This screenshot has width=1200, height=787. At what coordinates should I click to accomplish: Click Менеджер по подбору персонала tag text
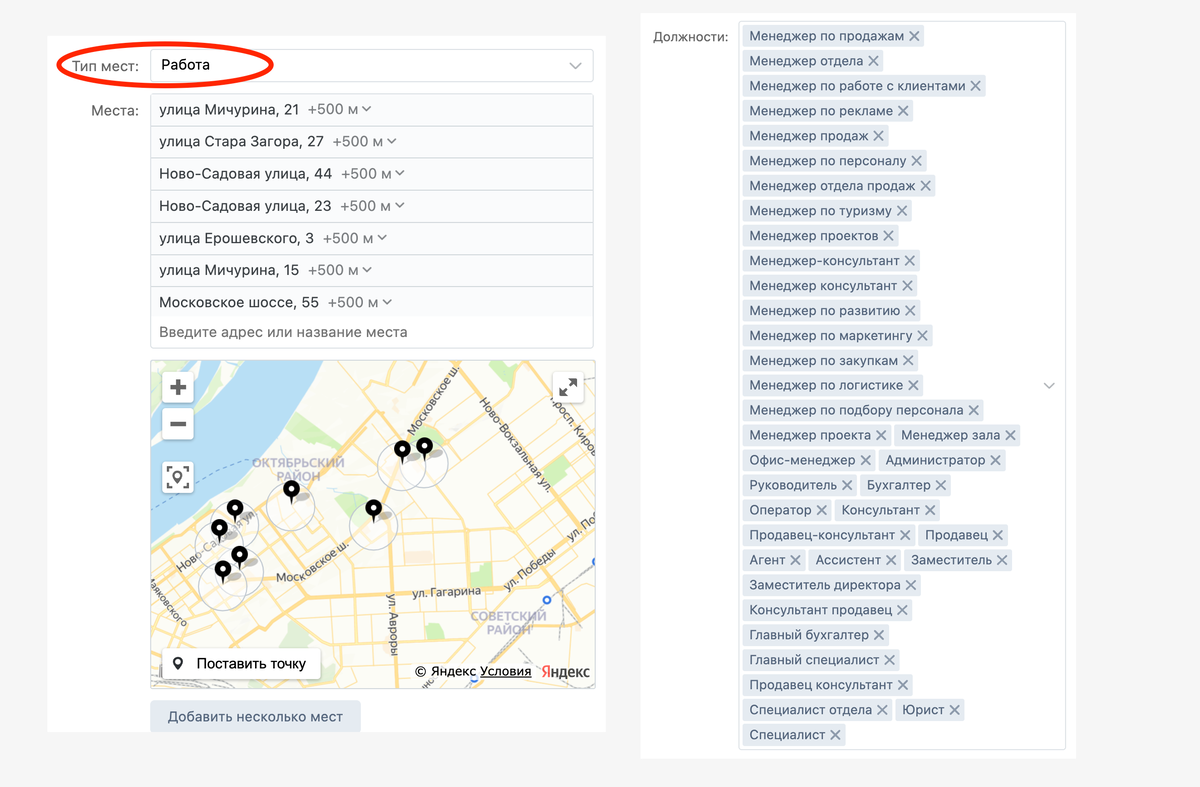(856, 410)
